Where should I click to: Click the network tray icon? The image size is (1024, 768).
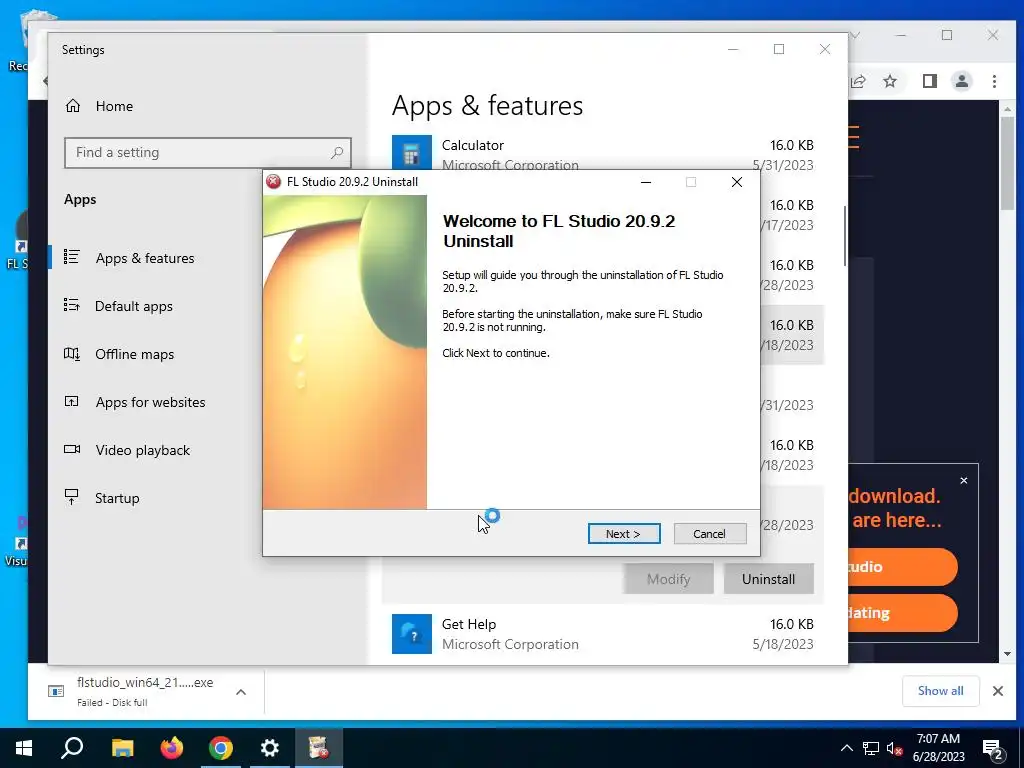[x=871, y=748]
